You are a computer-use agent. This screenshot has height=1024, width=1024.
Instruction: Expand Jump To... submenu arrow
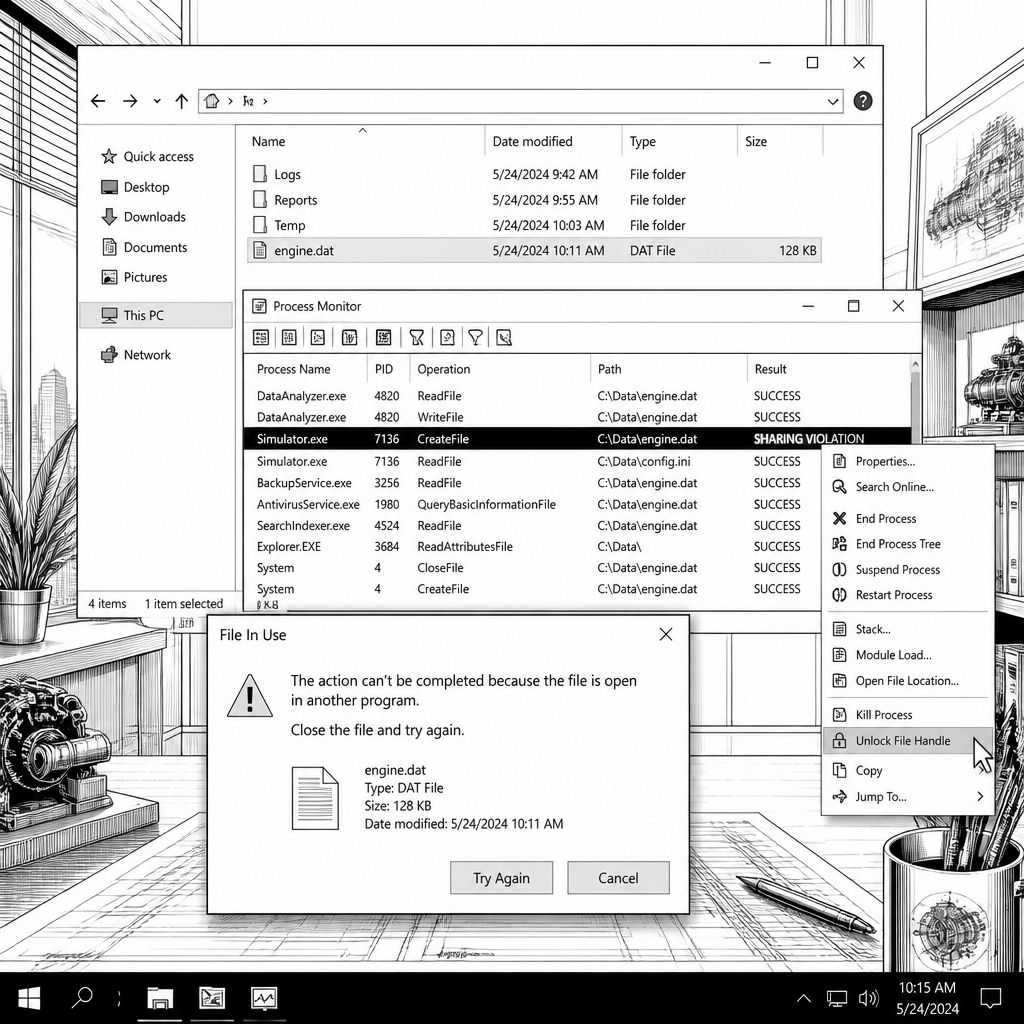tap(980, 796)
